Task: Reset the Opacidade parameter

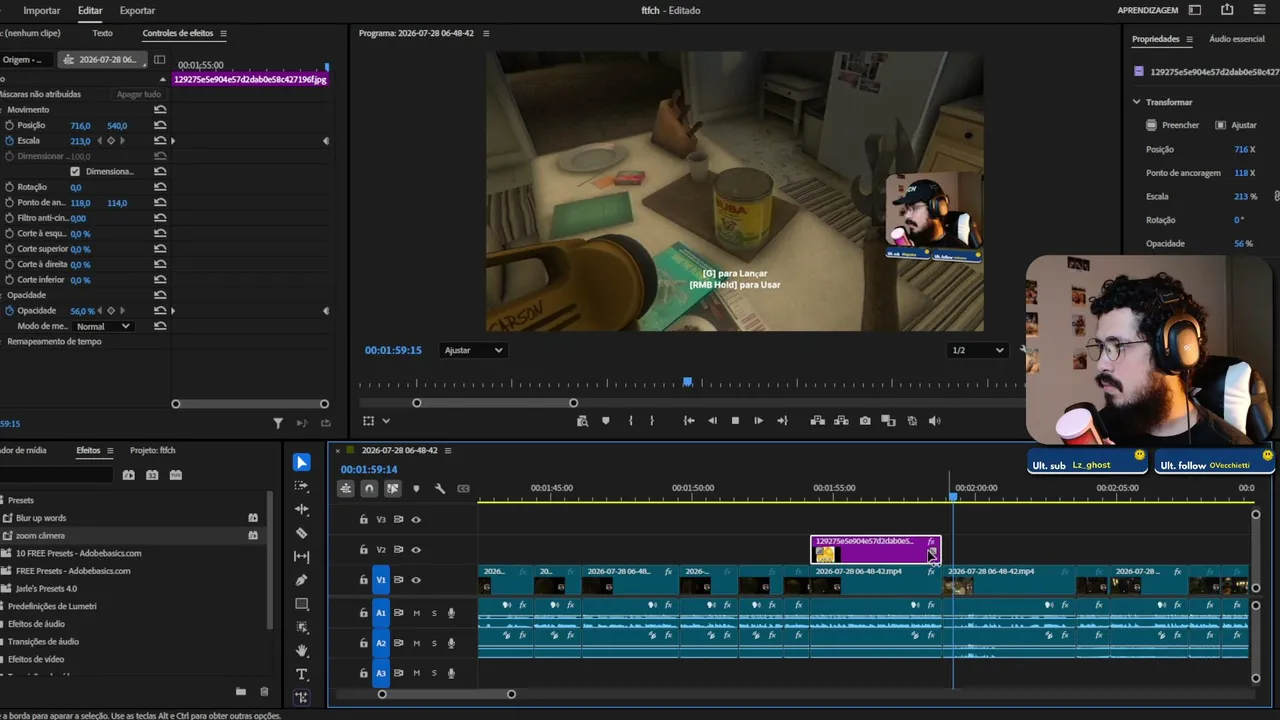Action: pyautogui.click(x=160, y=311)
